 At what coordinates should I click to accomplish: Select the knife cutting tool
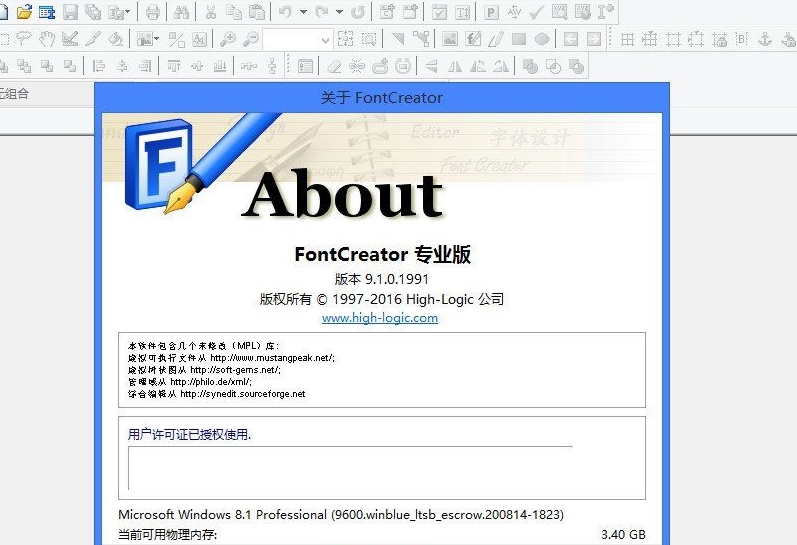point(93,39)
